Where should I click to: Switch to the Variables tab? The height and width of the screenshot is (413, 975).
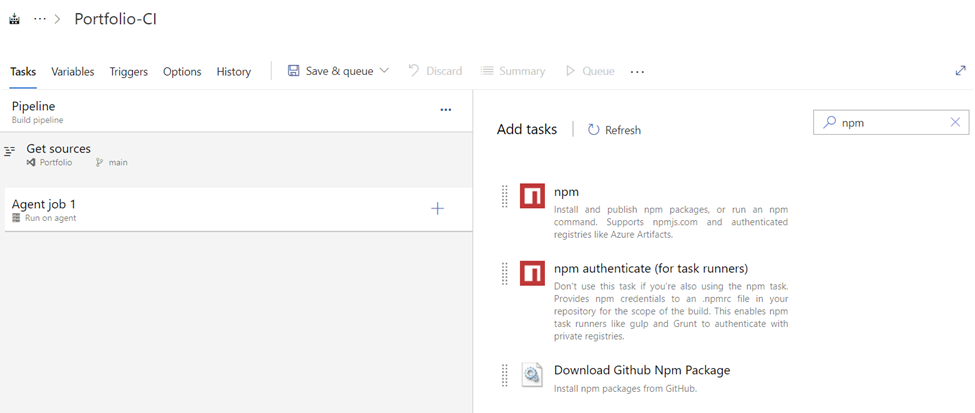click(x=73, y=72)
